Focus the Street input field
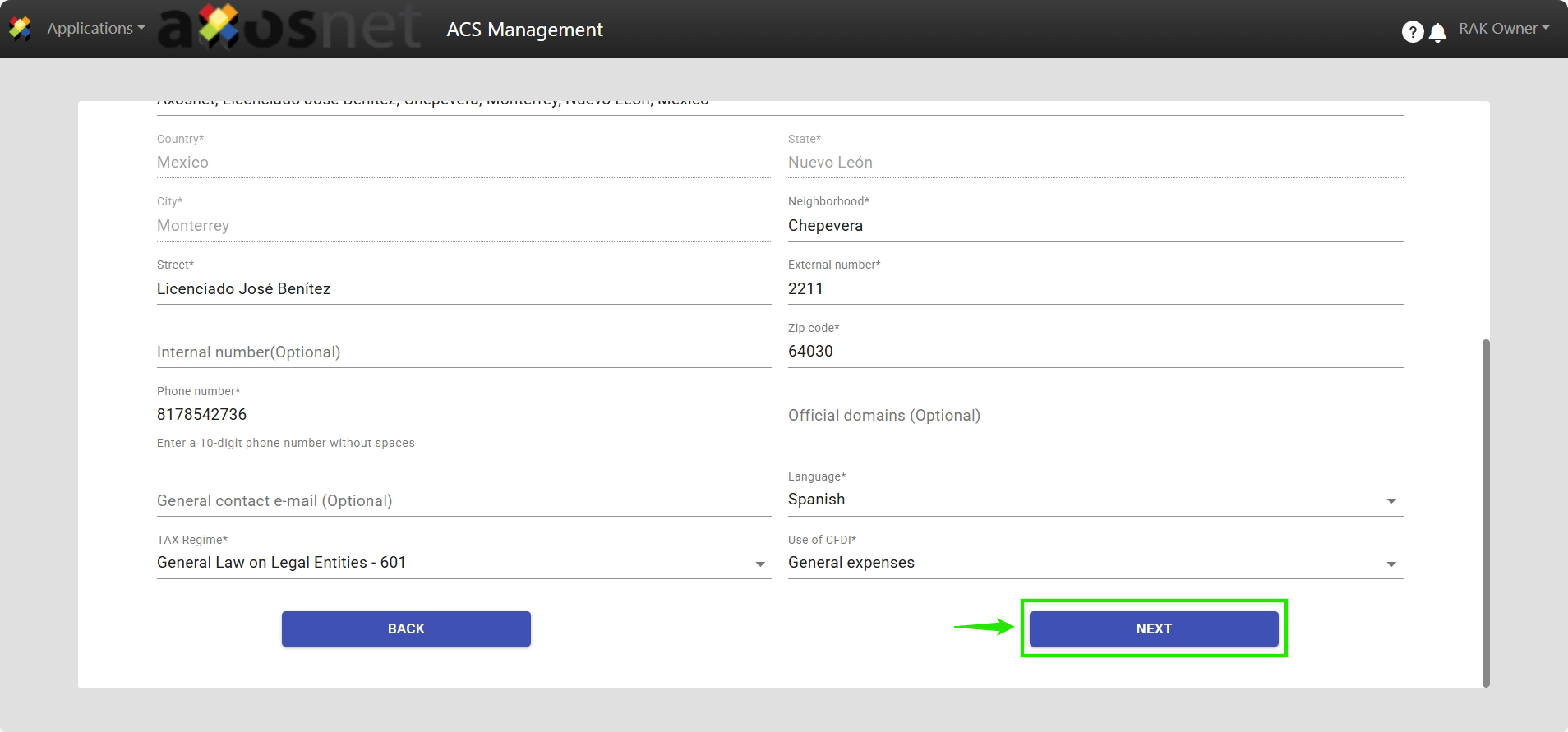Image resolution: width=1568 pixels, height=732 pixels. pyautogui.click(x=463, y=289)
